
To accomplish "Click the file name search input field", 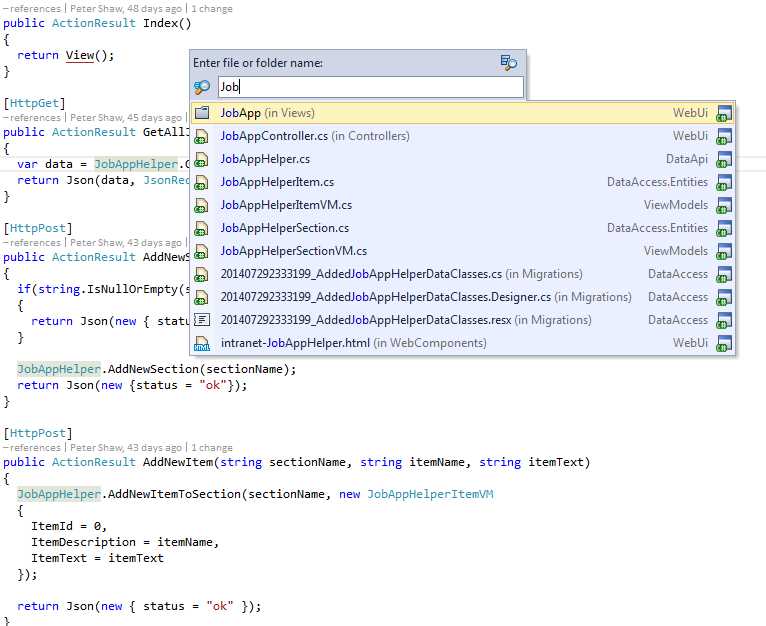I will click(370, 87).
